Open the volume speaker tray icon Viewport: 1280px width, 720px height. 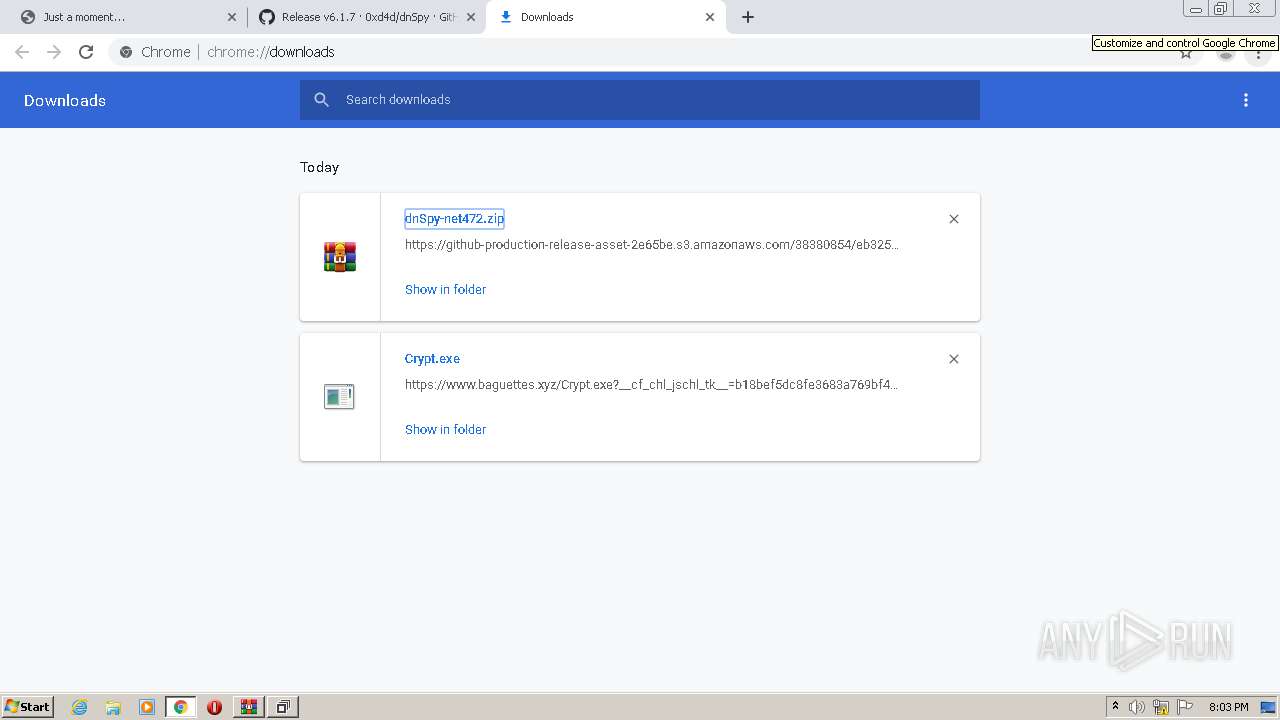(x=1137, y=707)
